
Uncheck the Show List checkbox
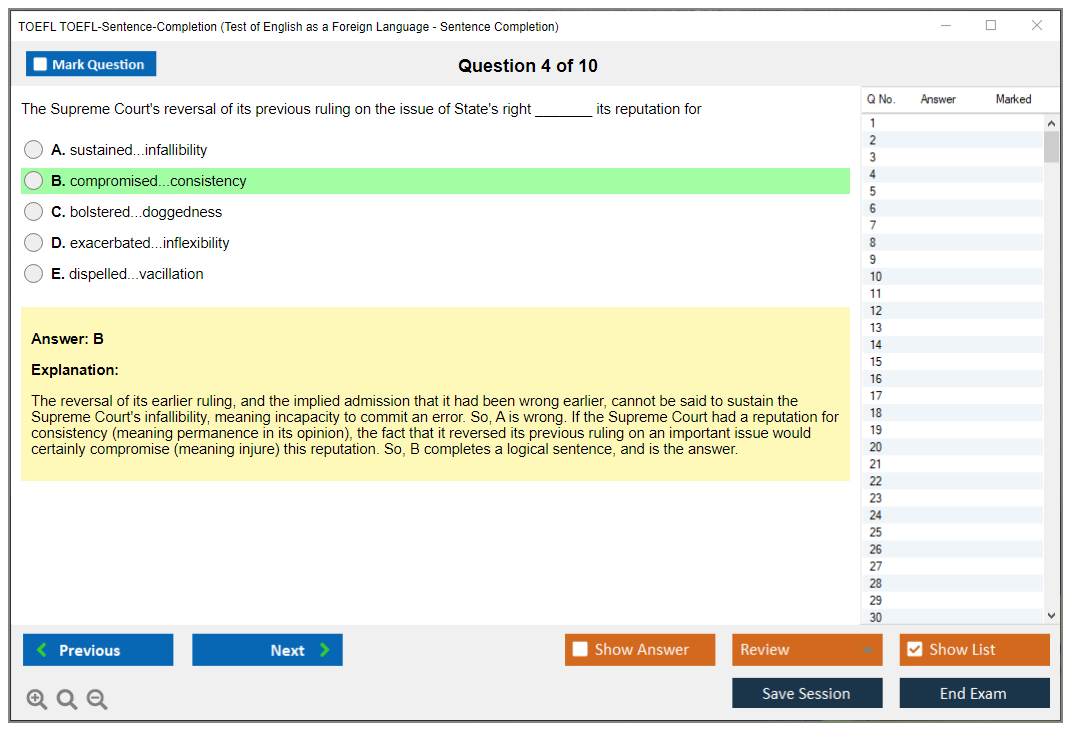coord(914,650)
